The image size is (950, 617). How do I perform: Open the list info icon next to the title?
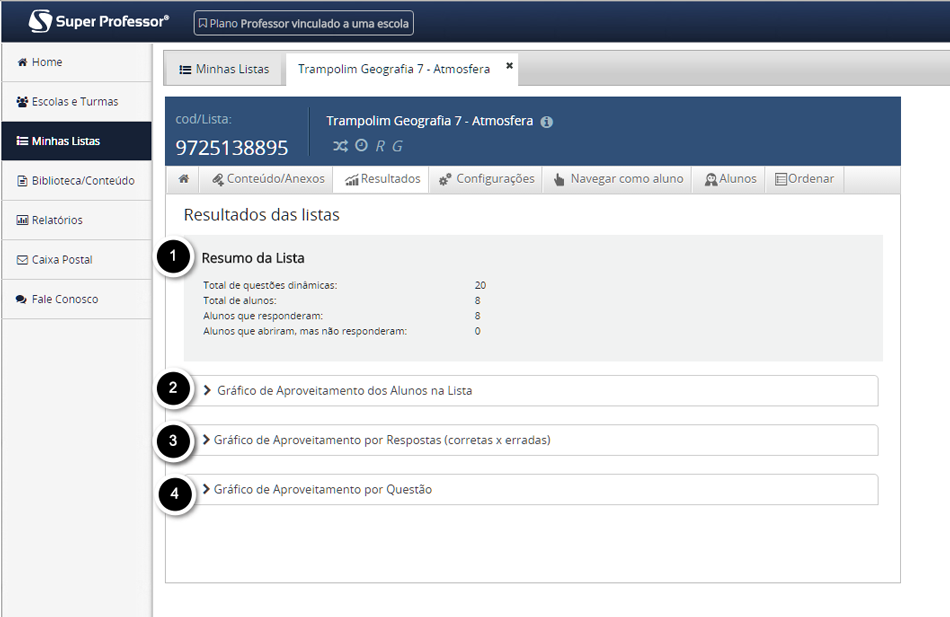click(545, 120)
